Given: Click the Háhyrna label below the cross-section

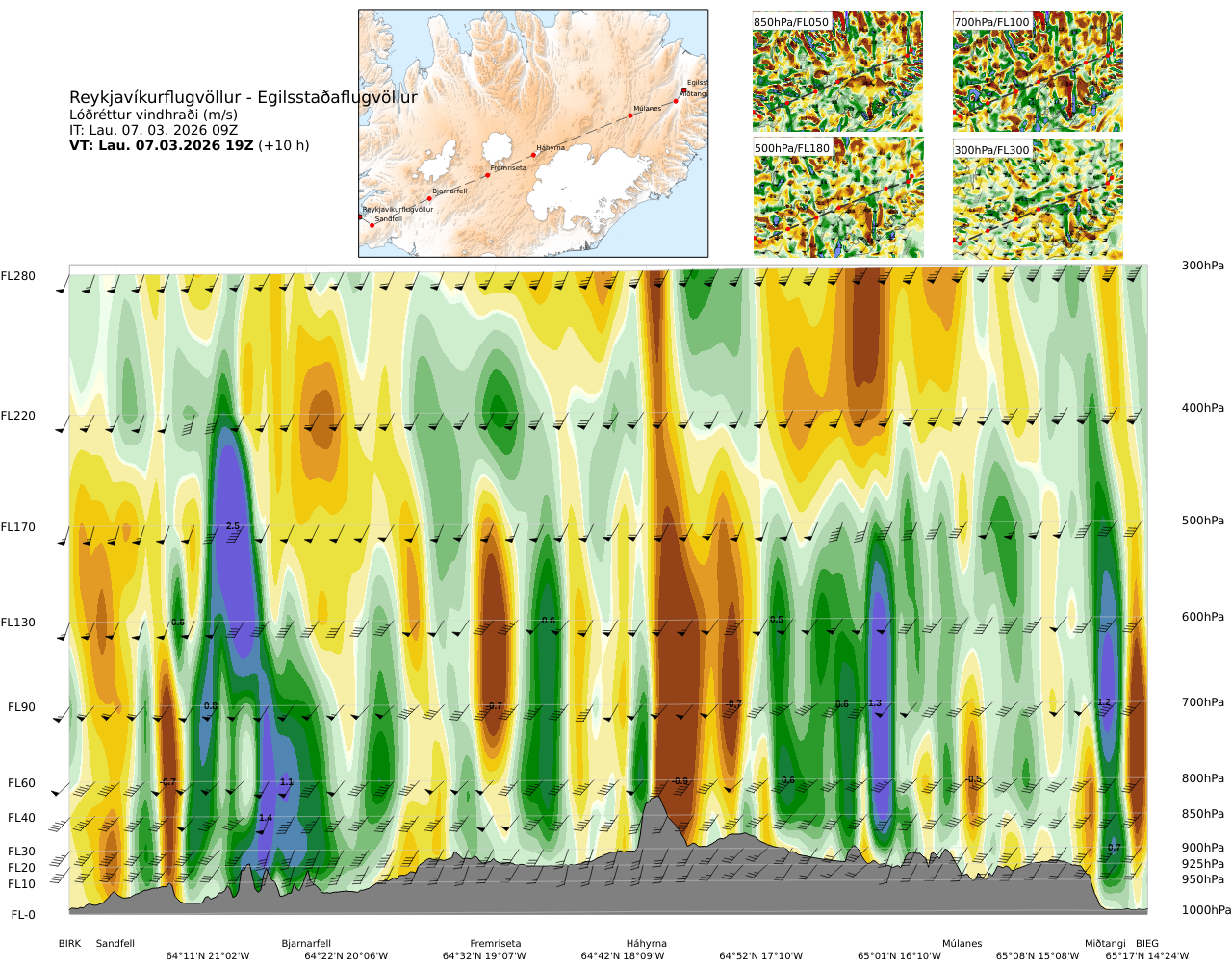Looking at the screenshot, I should pyautogui.click(x=647, y=944).
